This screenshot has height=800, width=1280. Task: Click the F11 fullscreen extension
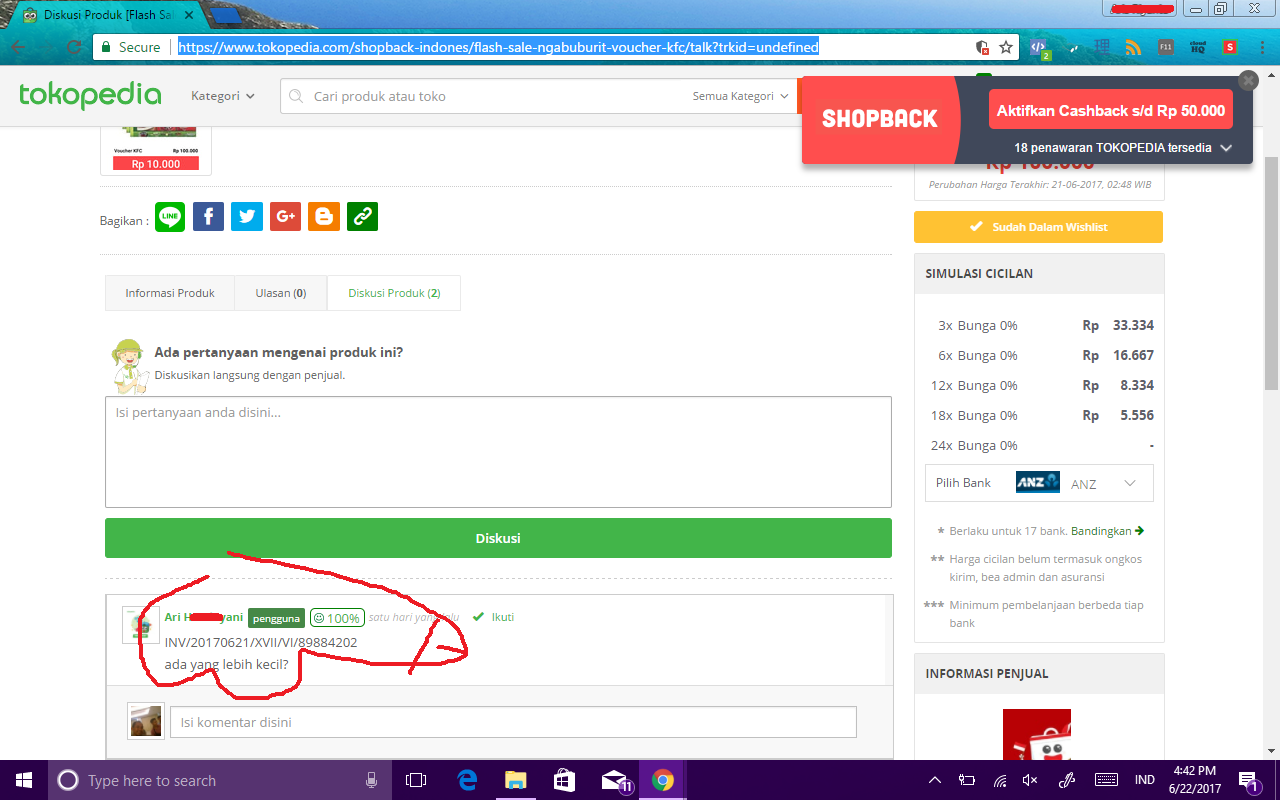point(1165,47)
